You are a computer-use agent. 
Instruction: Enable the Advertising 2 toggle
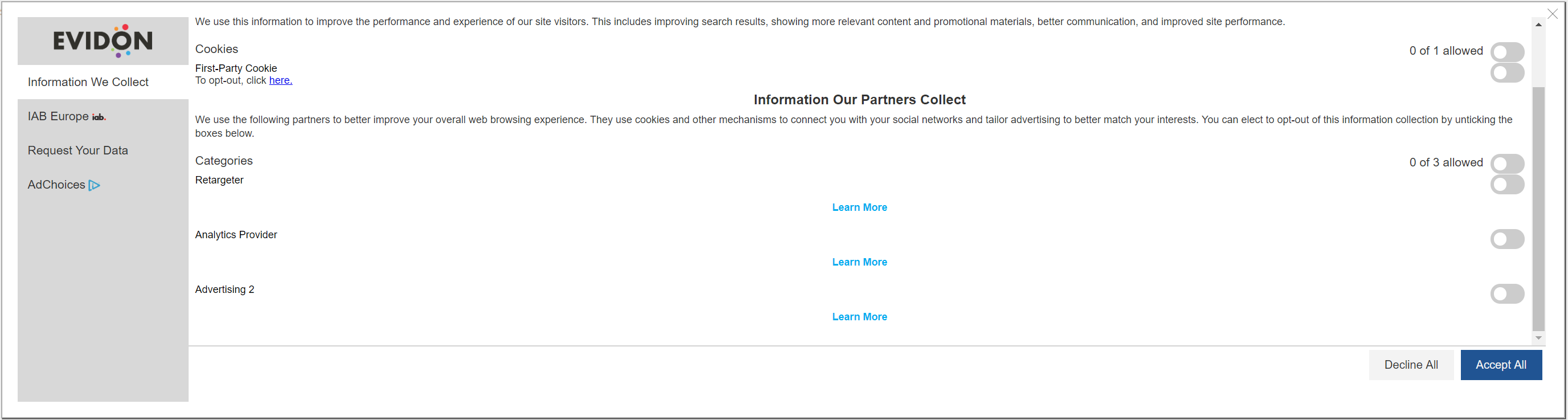point(1507,294)
